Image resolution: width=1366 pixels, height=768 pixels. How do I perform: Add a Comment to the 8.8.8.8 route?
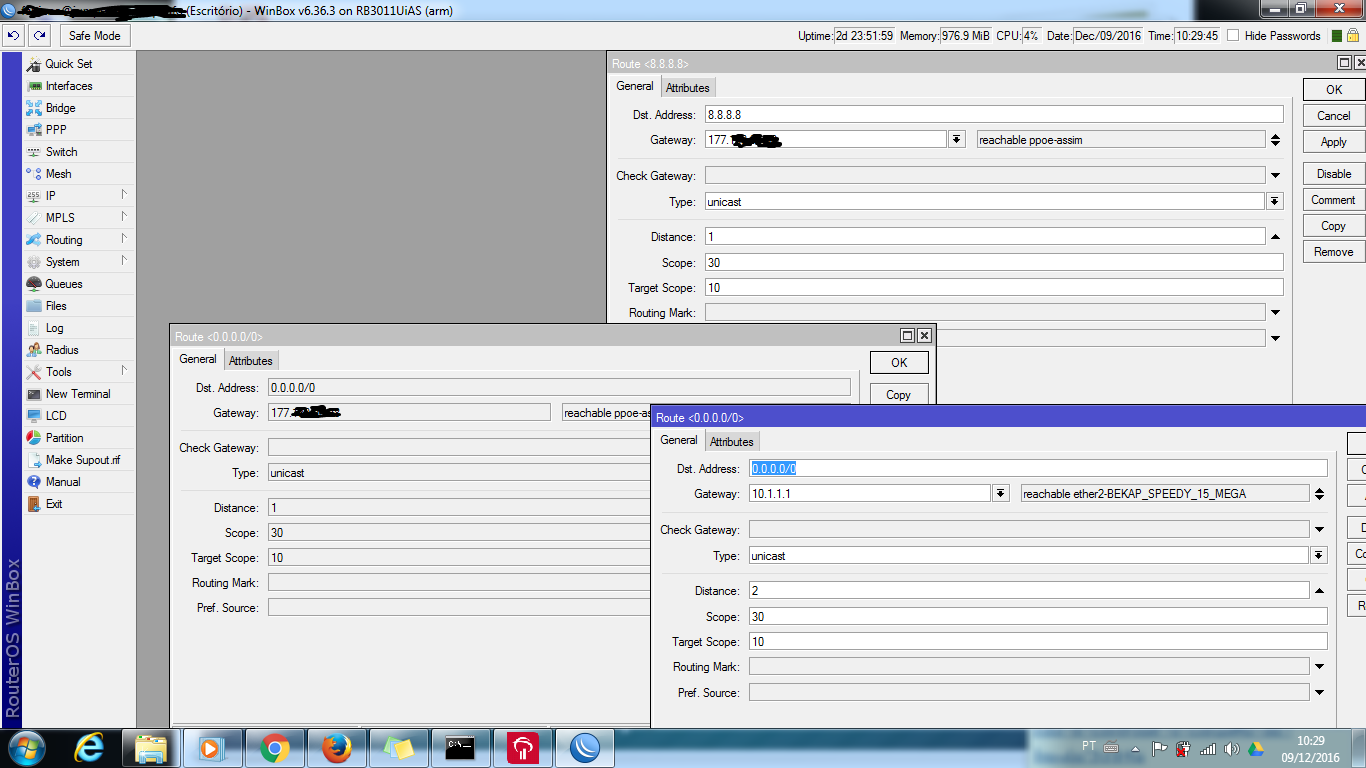[x=1334, y=200]
